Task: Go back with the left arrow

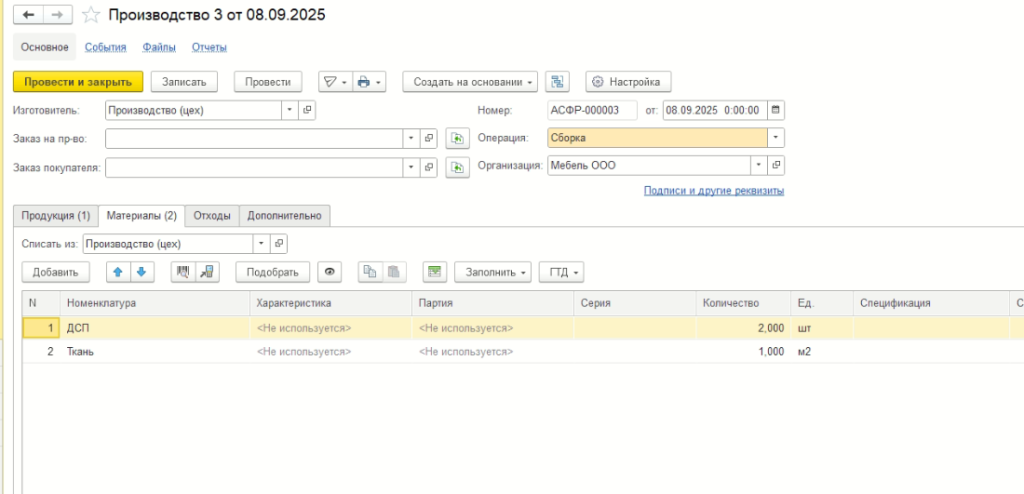Action: (29, 14)
